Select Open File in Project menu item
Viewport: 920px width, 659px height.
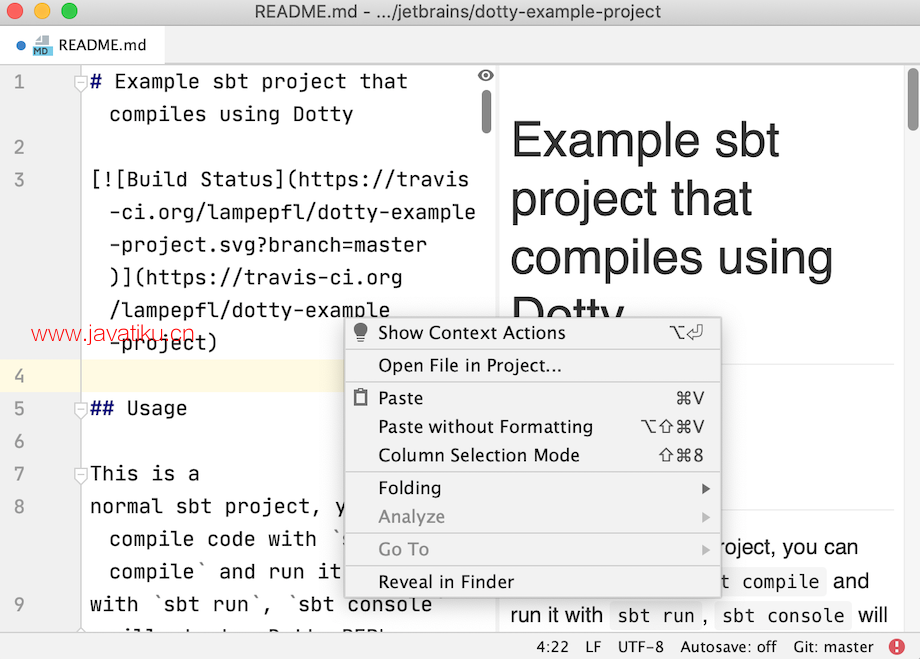[470, 366]
